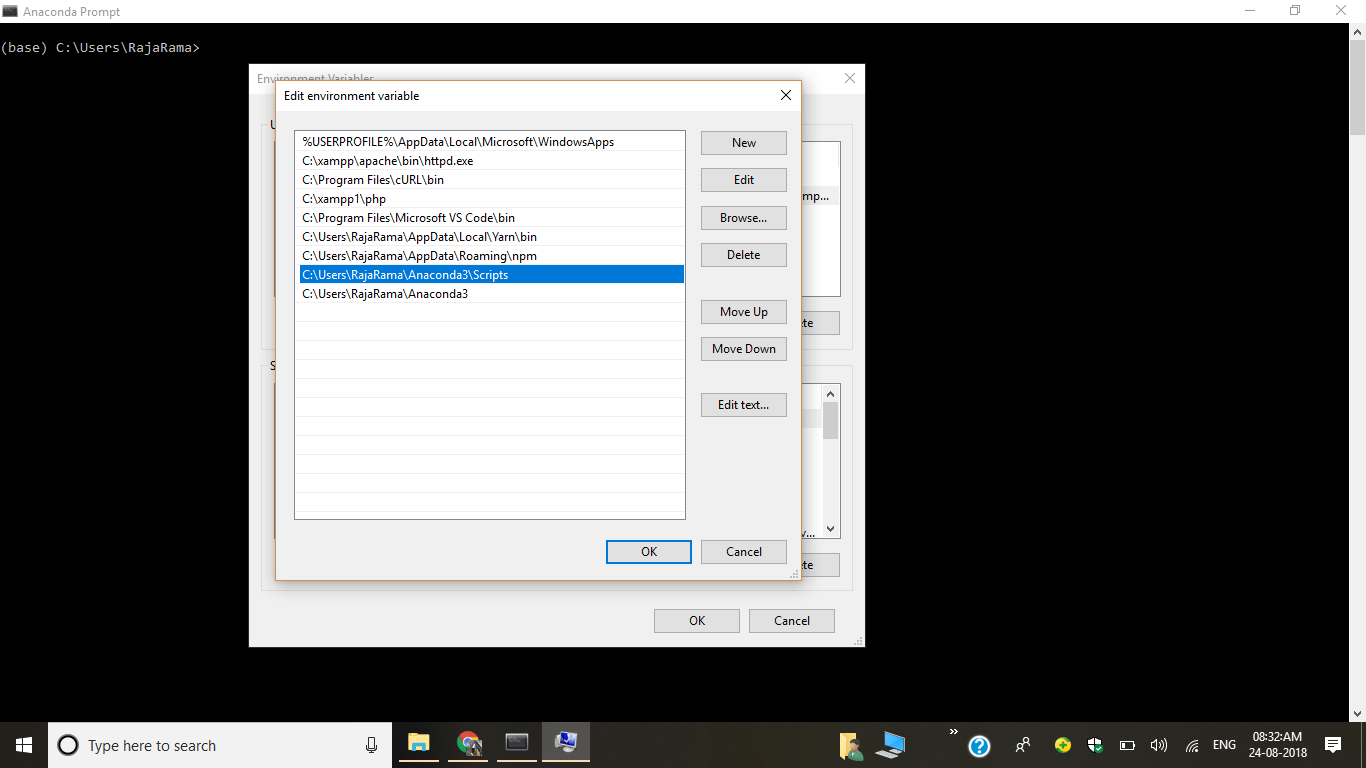Move the selected entry down

pyautogui.click(x=743, y=349)
